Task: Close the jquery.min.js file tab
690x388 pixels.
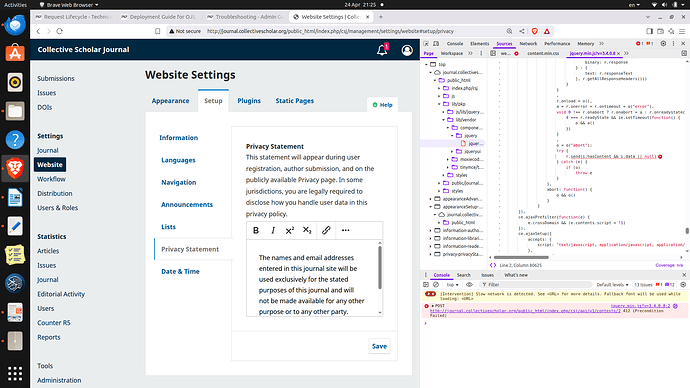Action: 618,53
